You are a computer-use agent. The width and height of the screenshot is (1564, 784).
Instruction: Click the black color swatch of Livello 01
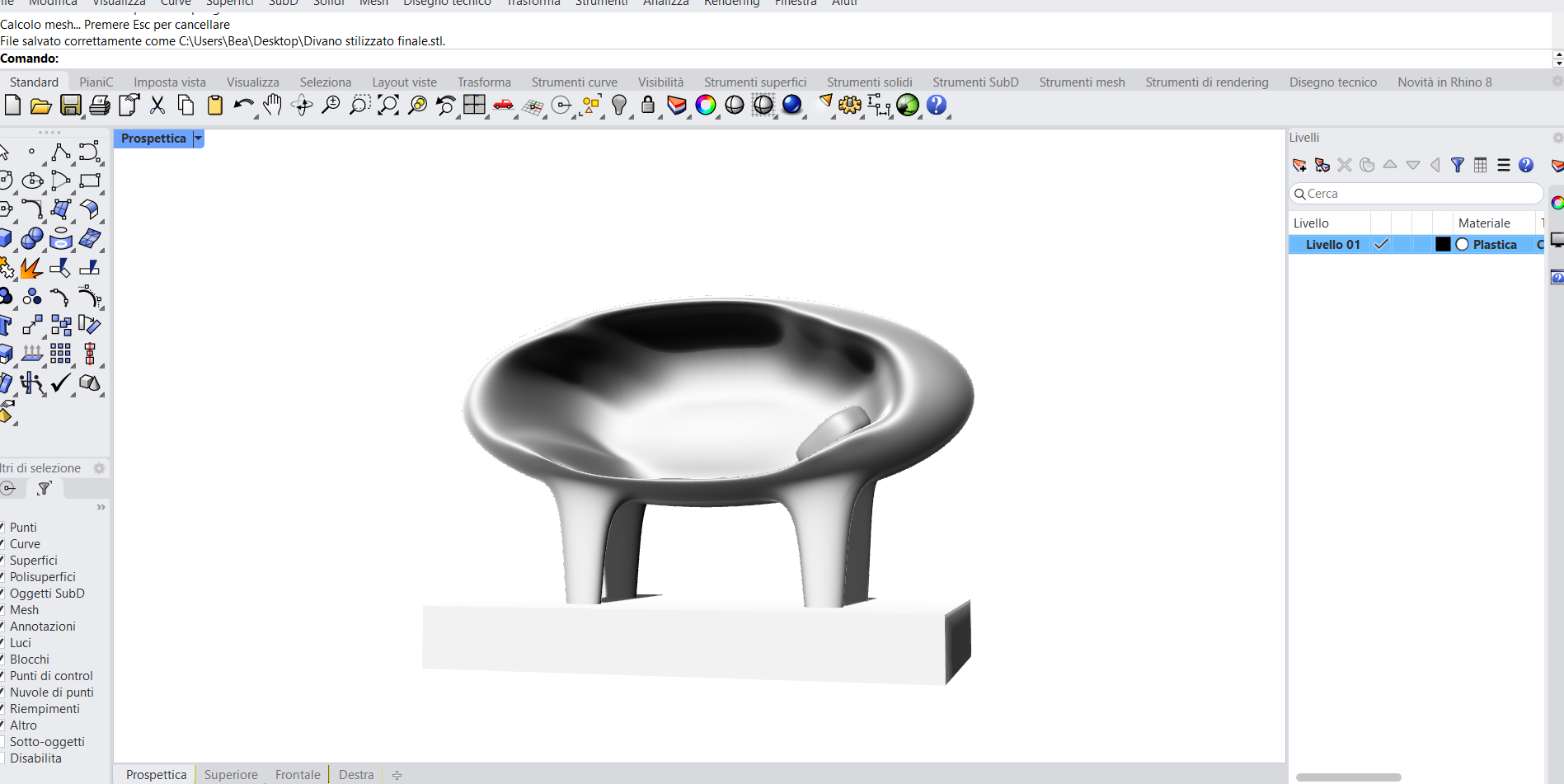click(1442, 245)
